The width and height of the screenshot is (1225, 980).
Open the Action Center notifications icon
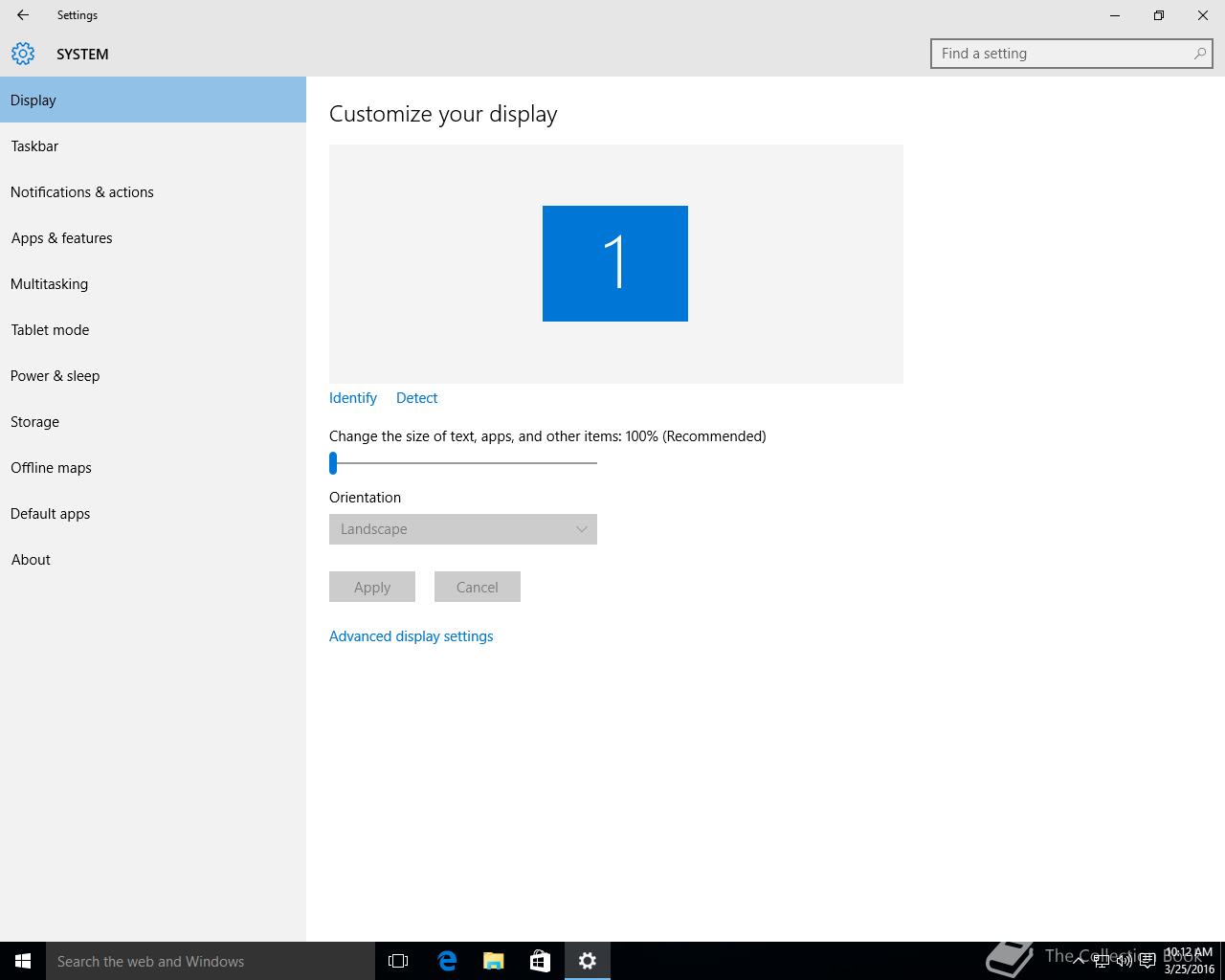coord(1147,961)
